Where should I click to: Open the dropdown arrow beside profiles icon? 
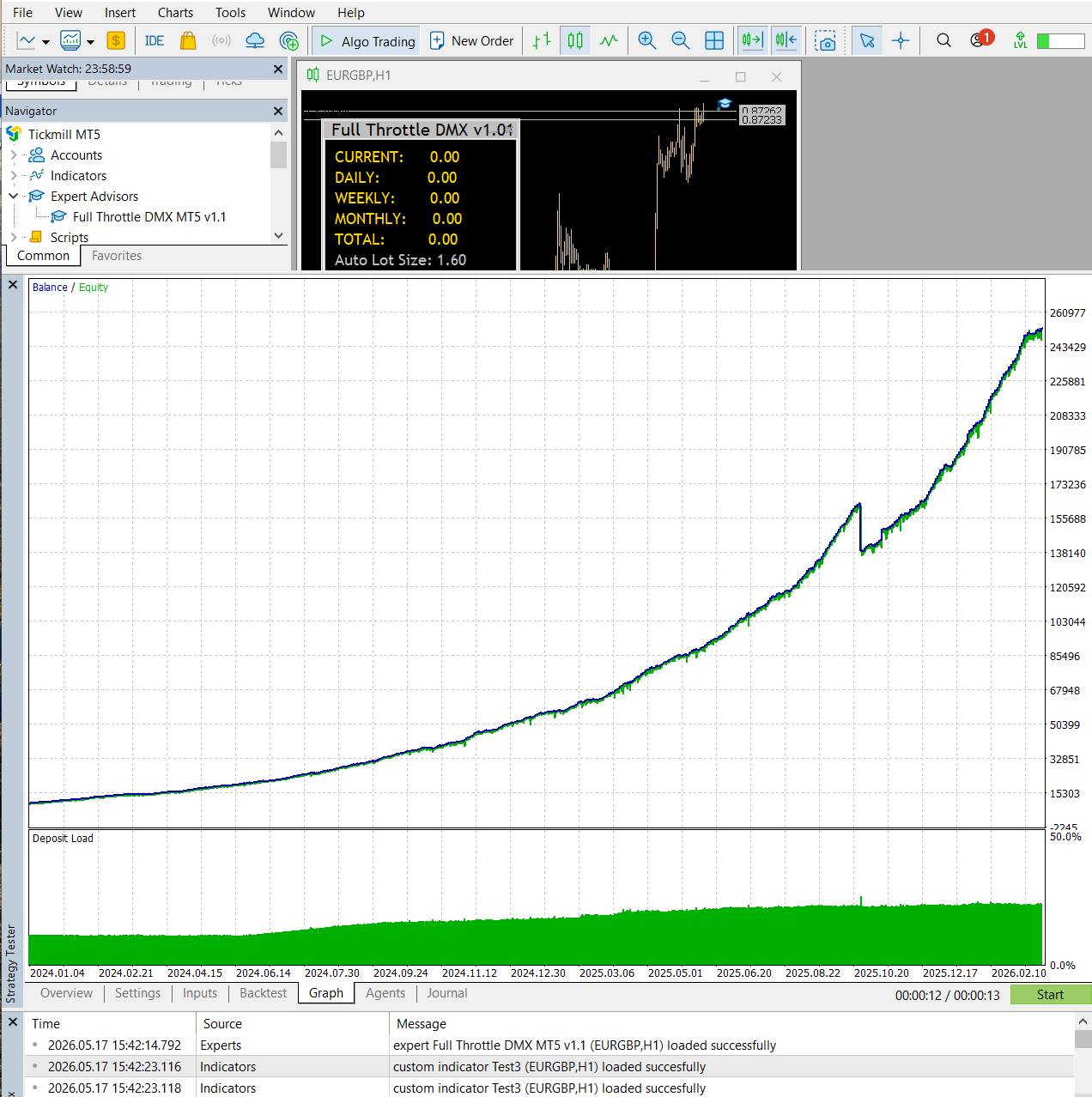click(x=90, y=41)
